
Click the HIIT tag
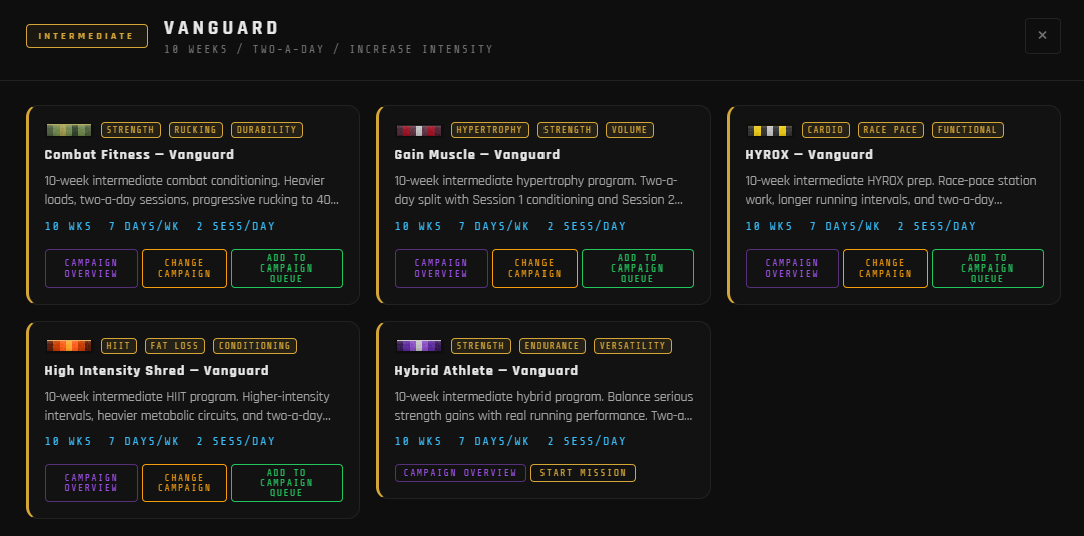(120, 346)
